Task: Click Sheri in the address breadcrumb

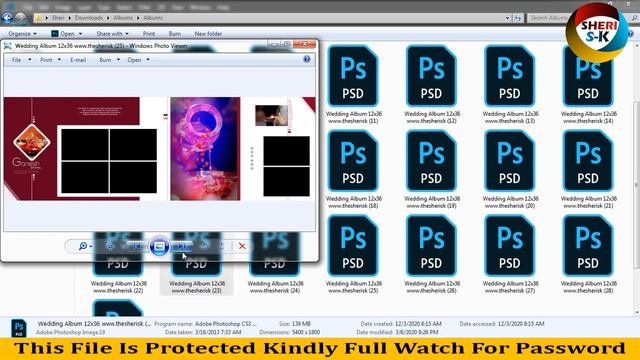Action: click(58, 18)
